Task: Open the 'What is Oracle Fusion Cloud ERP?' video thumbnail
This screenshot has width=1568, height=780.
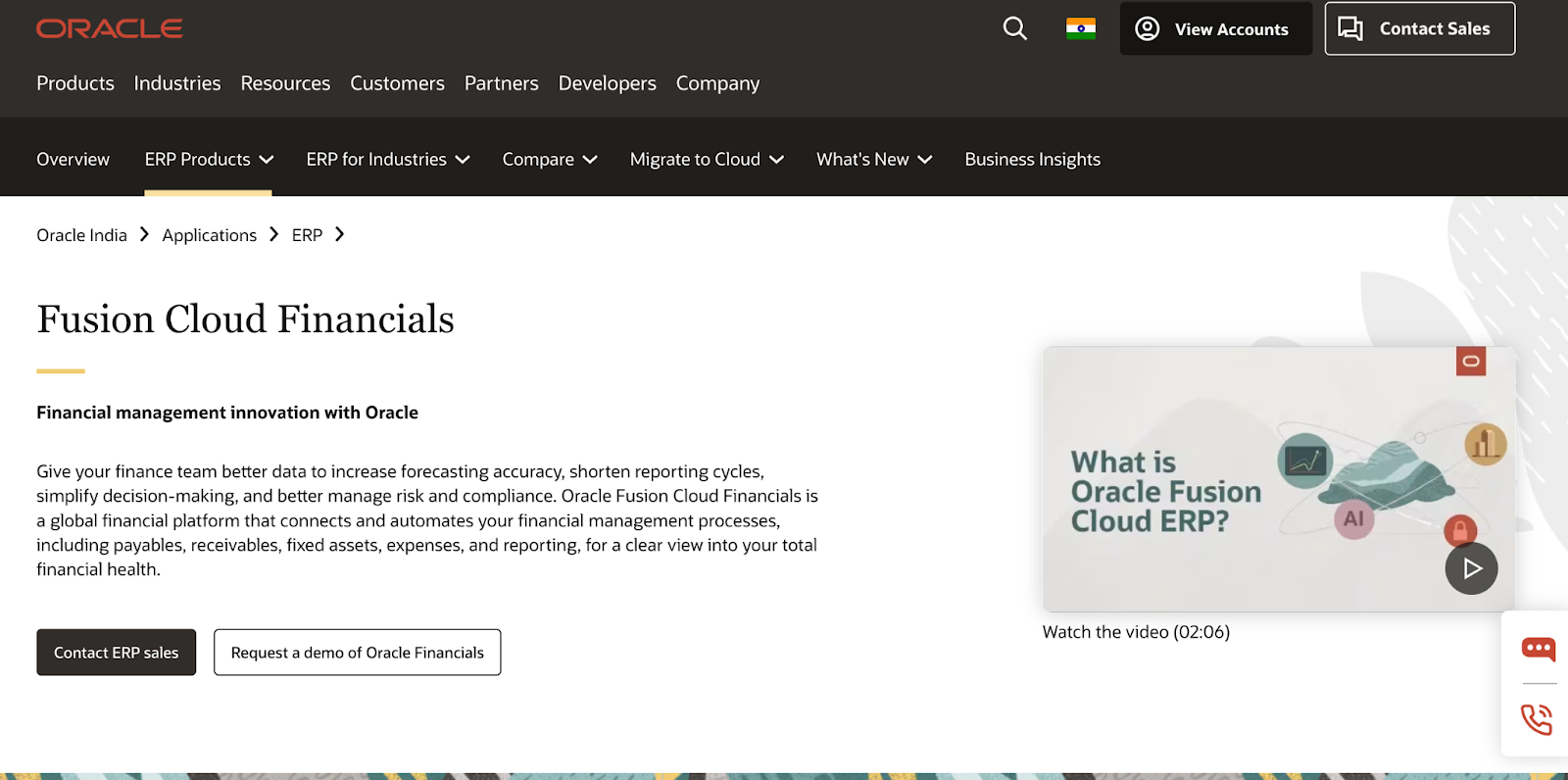Action: point(1279,479)
